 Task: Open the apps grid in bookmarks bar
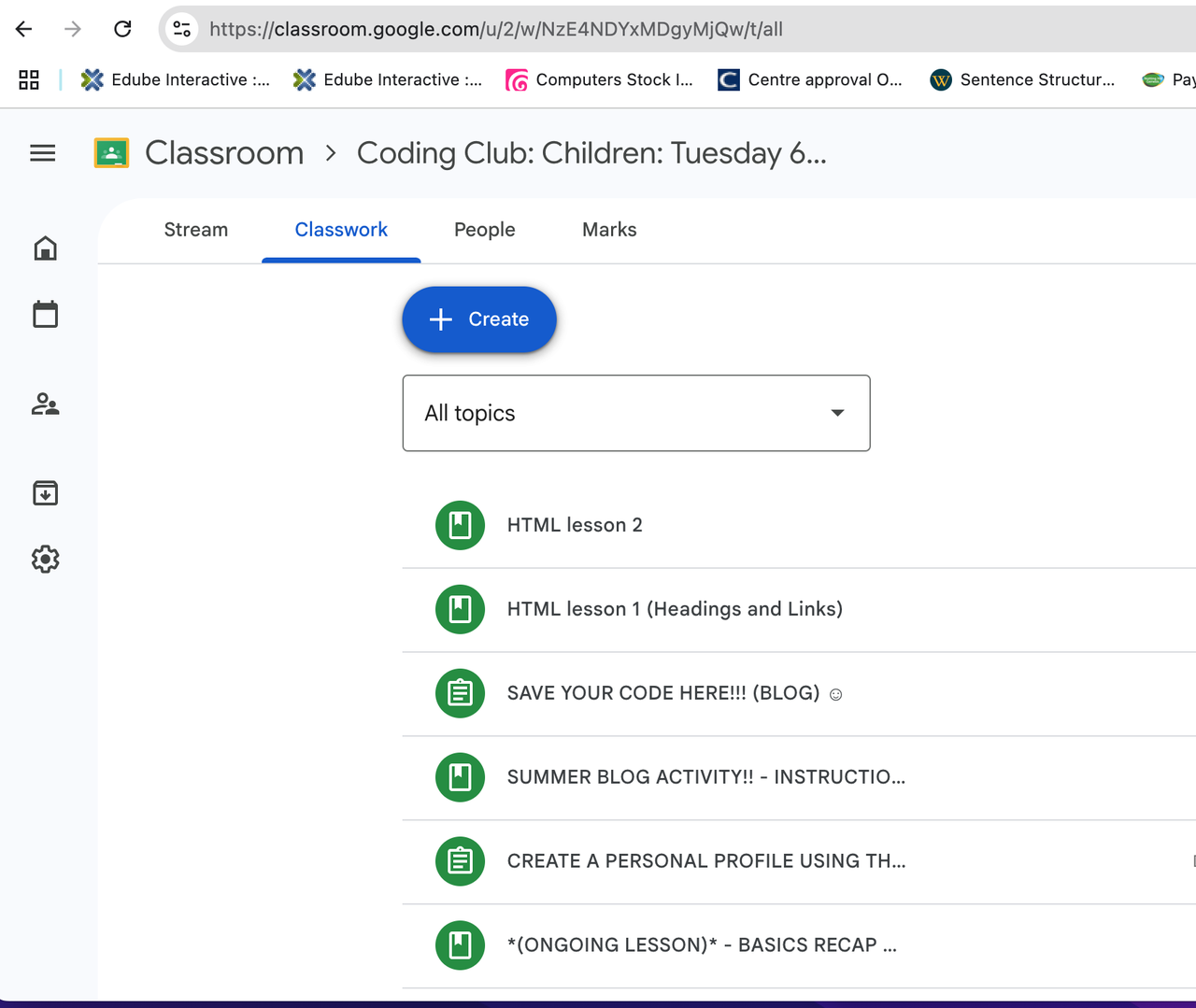pos(29,79)
